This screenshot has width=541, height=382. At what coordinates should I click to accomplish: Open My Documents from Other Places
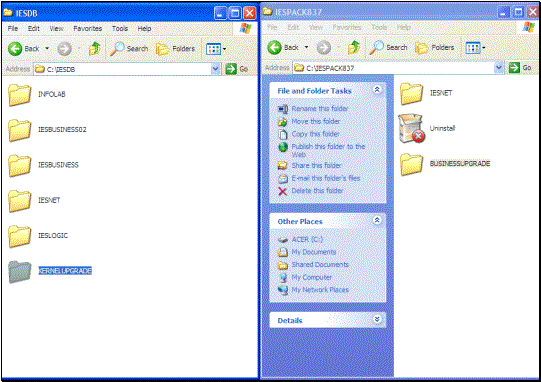click(314, 252)
